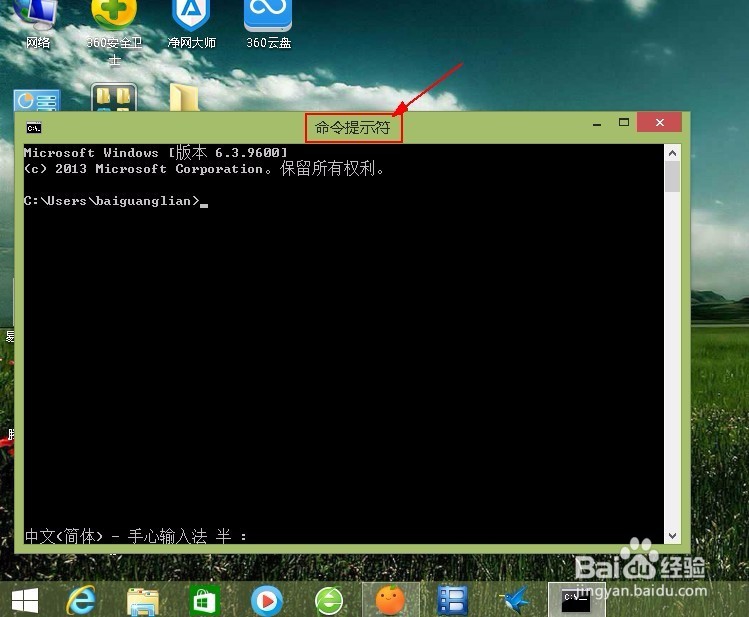Open the 360安全卫士 desktop icon
749x617 pixels.
114,32
